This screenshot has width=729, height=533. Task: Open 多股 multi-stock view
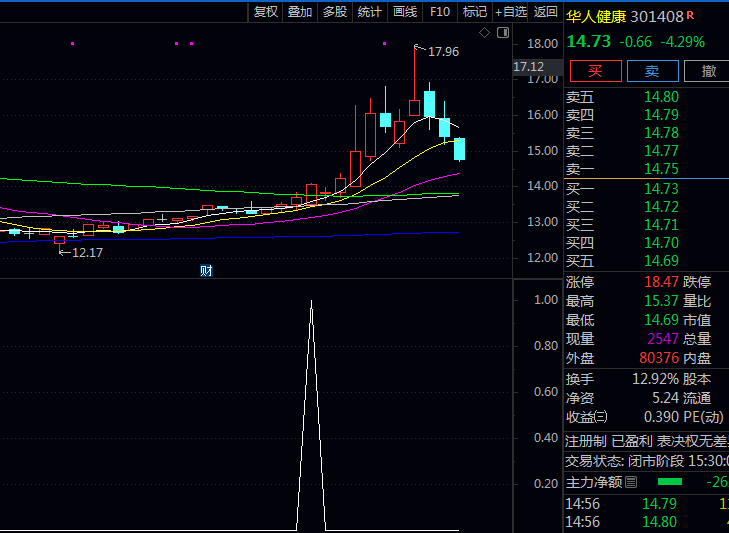point(334,12)
